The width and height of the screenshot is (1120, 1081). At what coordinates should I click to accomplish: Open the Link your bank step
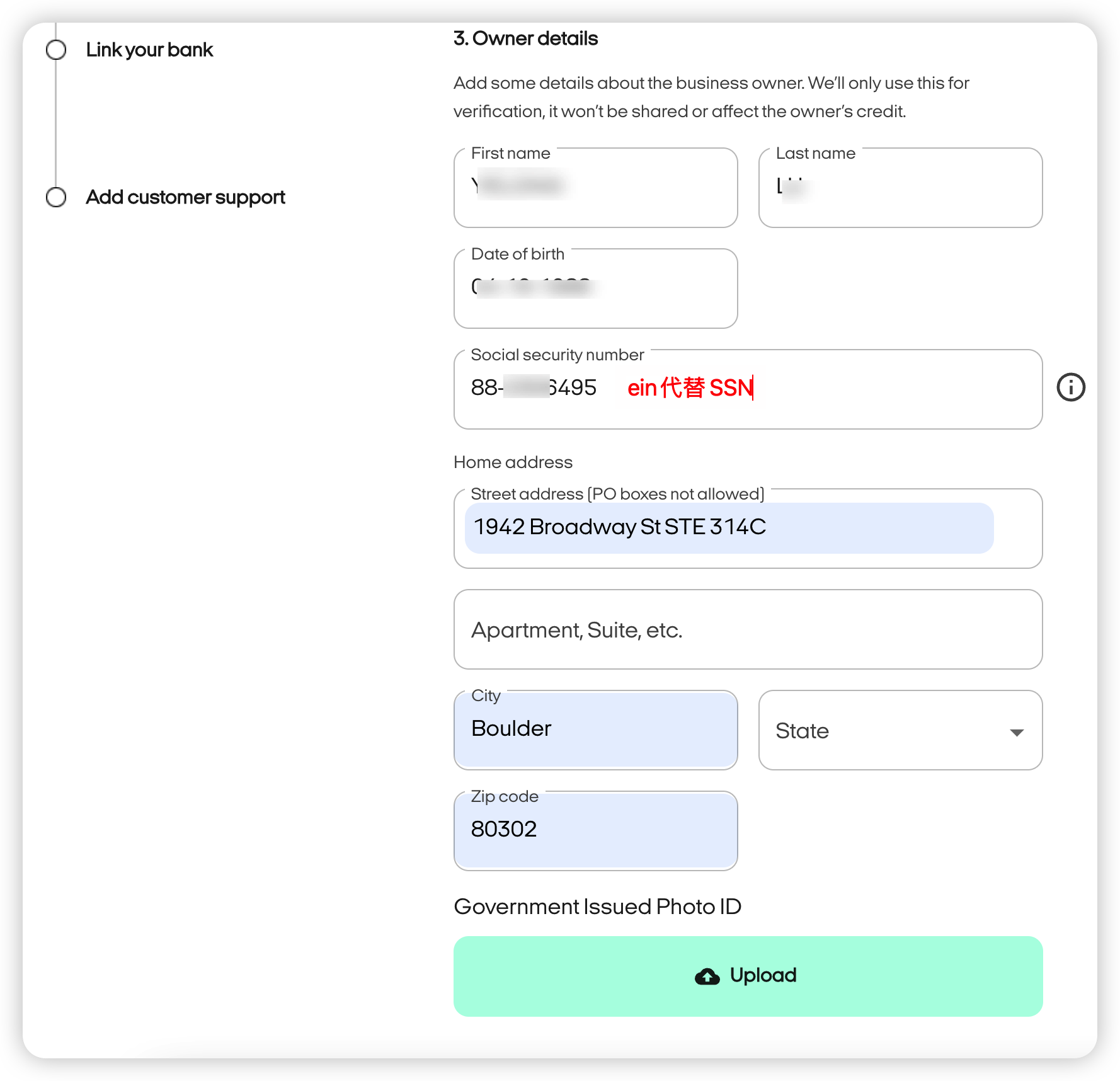149,50
